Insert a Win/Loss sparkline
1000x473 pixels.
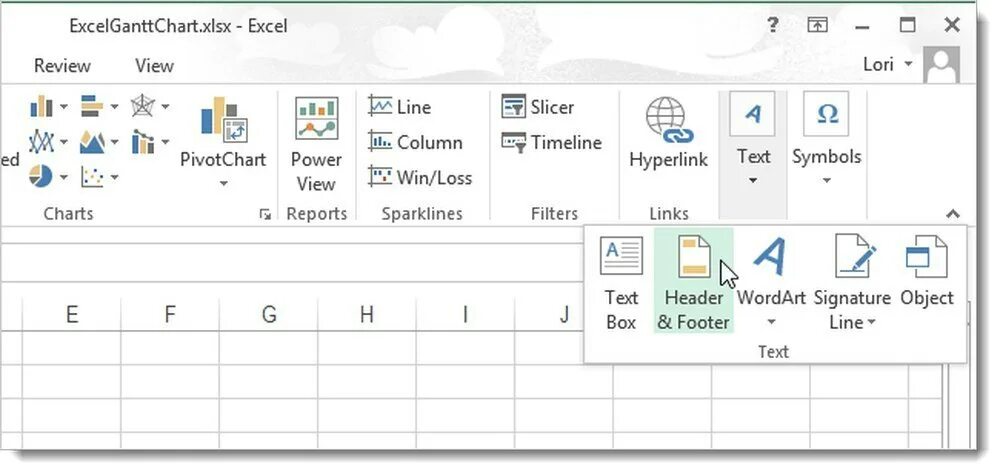[420, 178]
